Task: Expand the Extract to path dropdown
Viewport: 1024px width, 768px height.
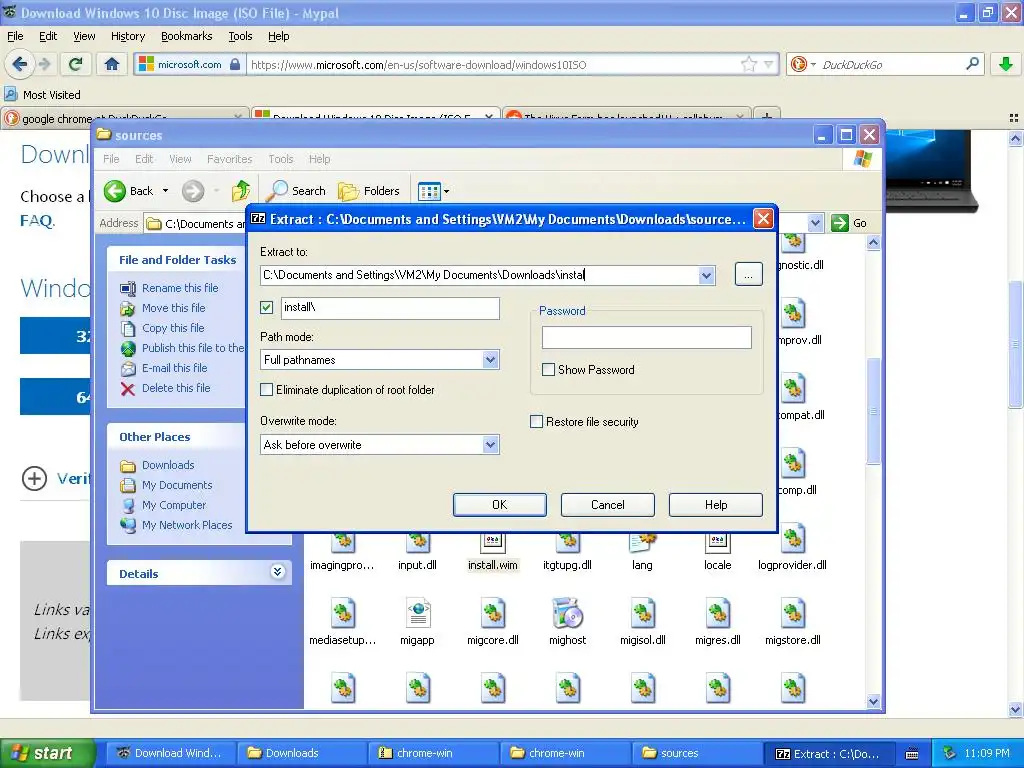Action: (x=706, y=276)
